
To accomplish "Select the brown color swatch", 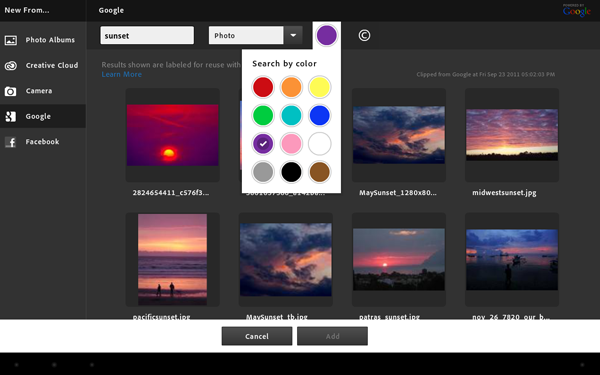I will pos(320,172).
